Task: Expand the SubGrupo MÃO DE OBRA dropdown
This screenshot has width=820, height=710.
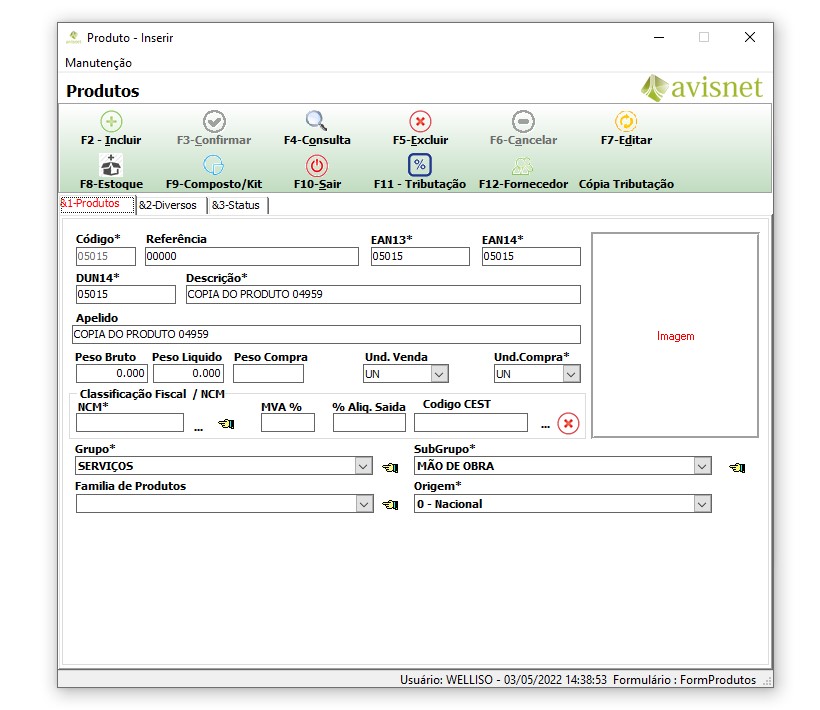Action: tap(703, 466)
